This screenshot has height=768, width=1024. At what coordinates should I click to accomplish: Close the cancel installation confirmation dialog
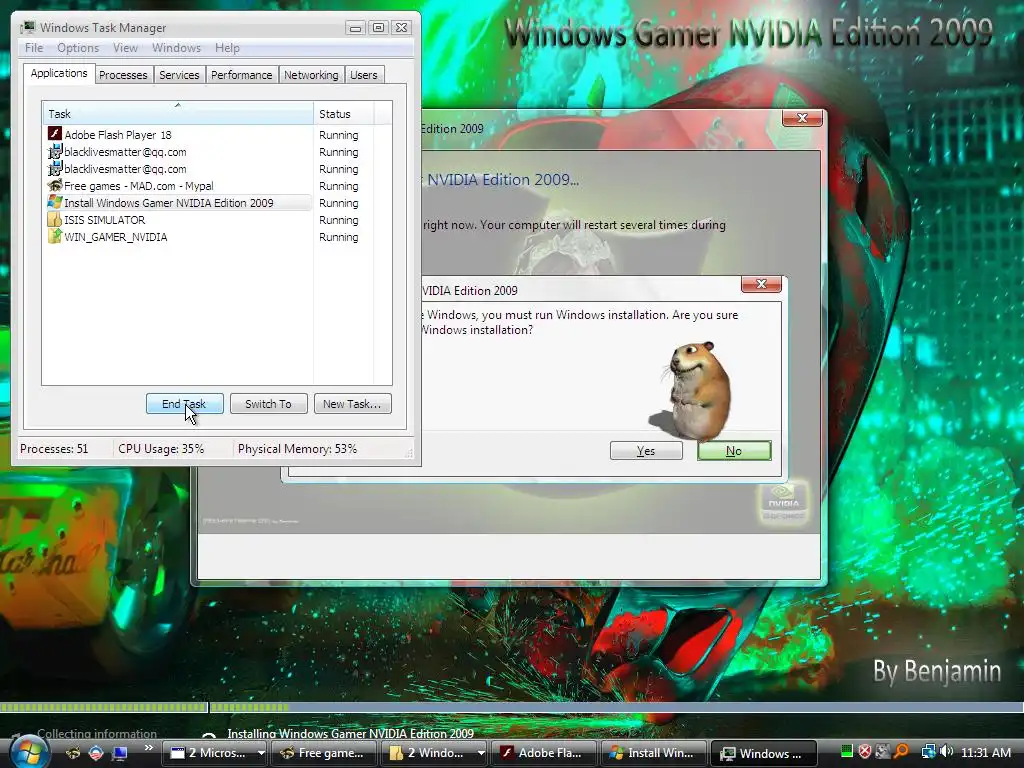(761, 284)
